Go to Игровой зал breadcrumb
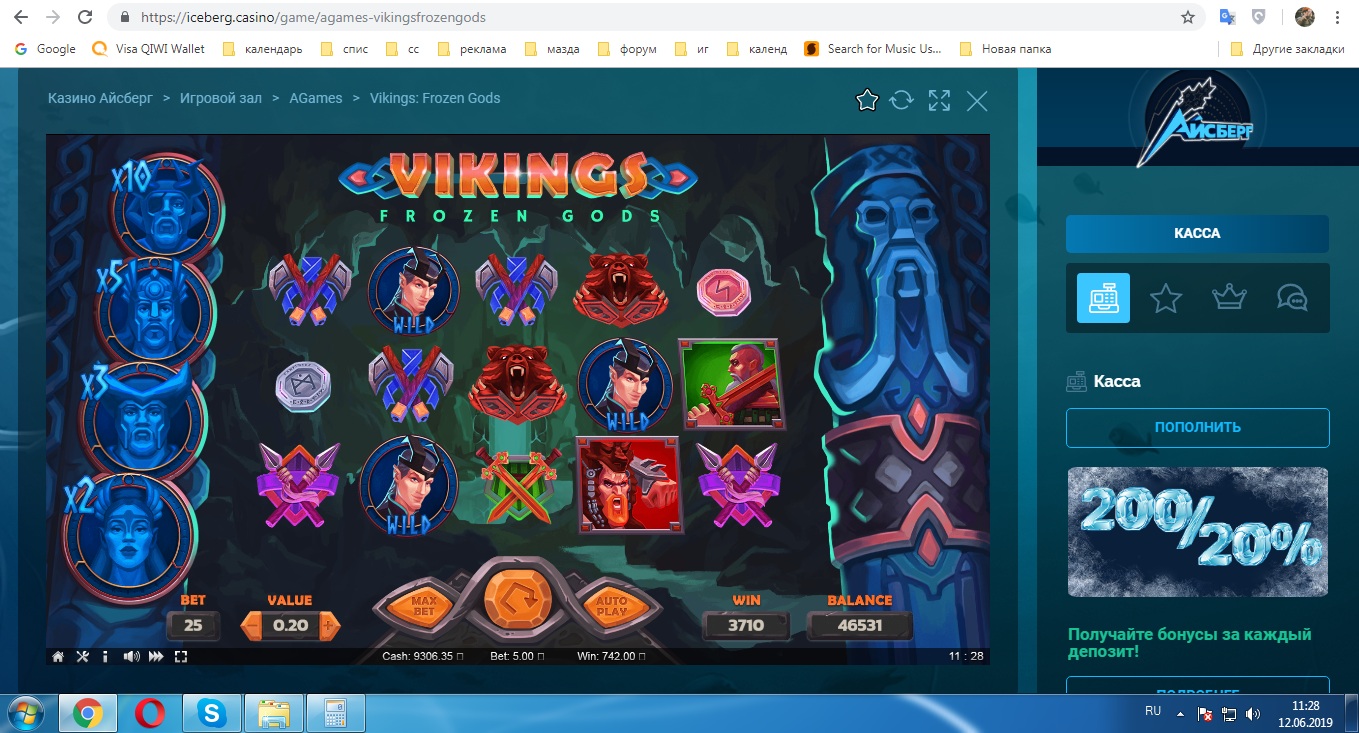Viewport: 1359px width, 733px height. (222, 98)
